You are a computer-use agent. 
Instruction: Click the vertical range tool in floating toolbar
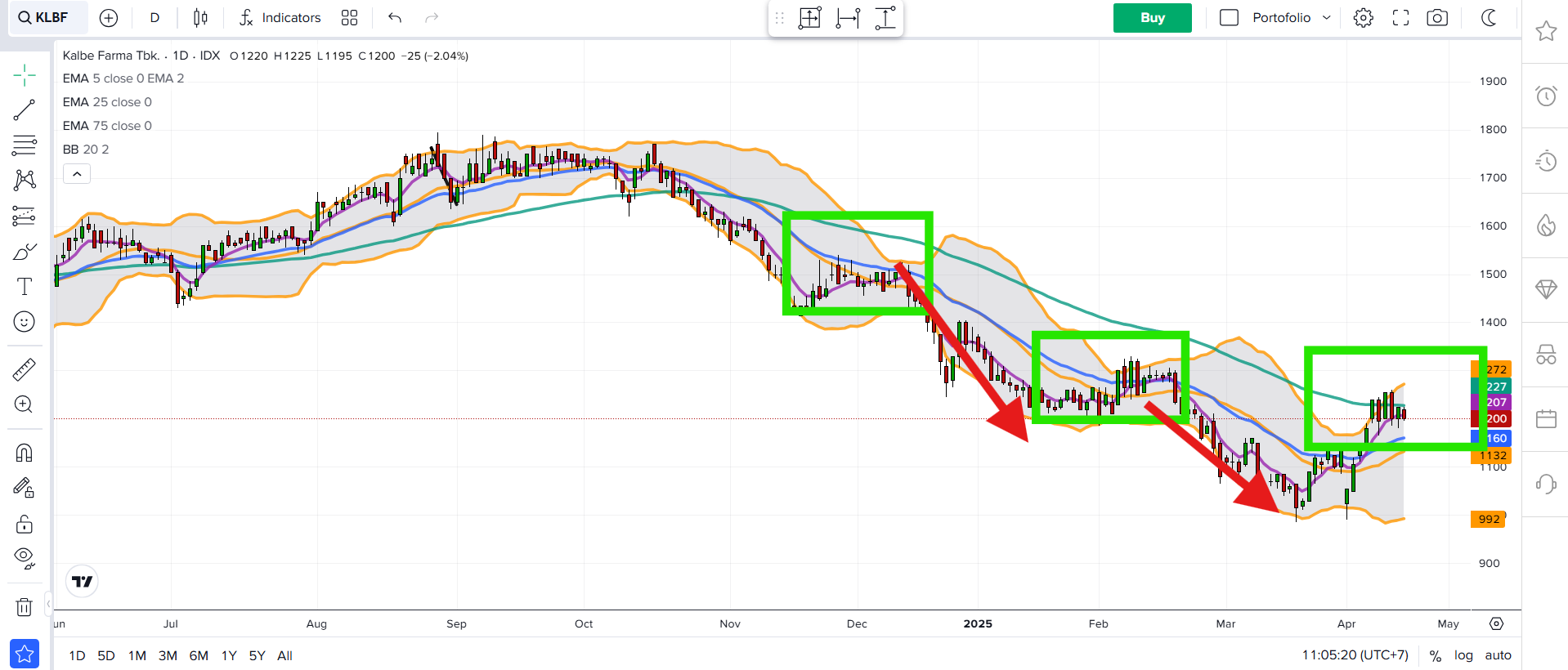(885, 18)
